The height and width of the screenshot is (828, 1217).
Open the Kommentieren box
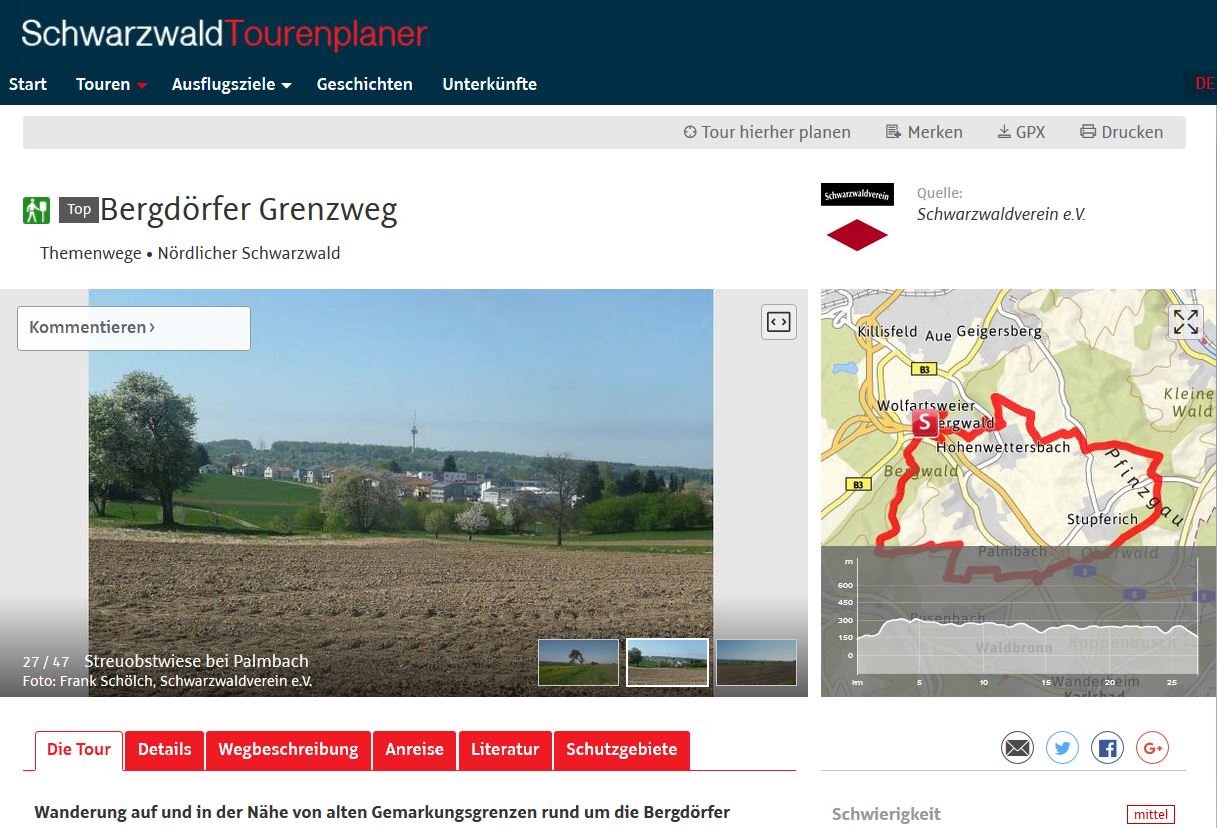pos(133,328)
